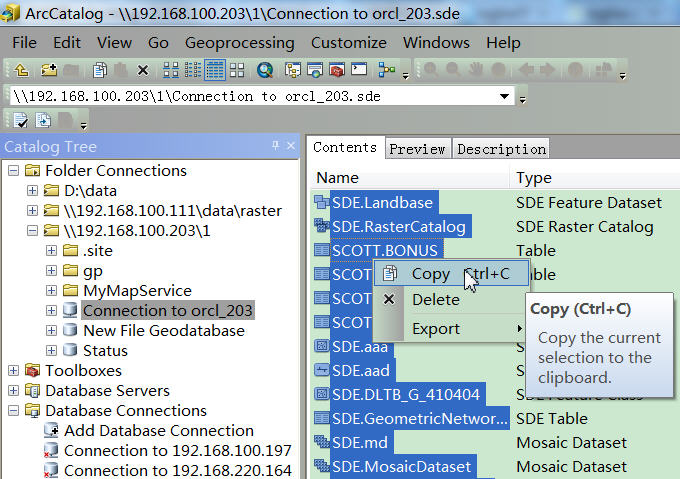Image resolution: width=680 pixels, height=479 pixels.
Task: Expand the Toolboxes node
Action: pos(13,371)
